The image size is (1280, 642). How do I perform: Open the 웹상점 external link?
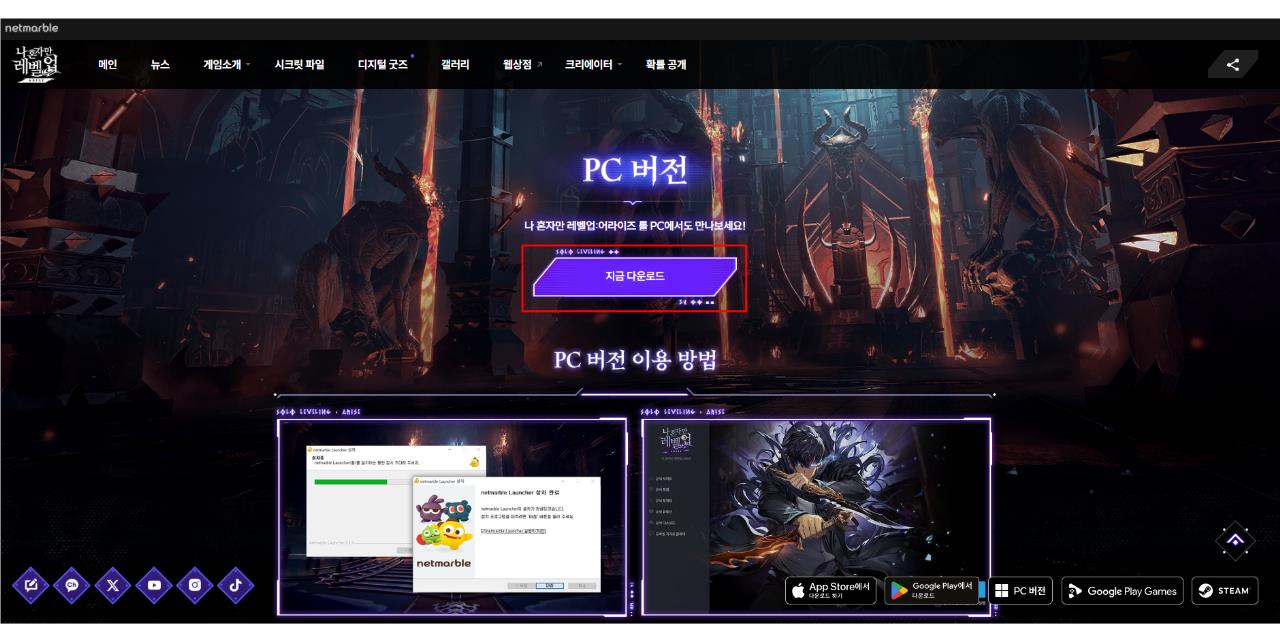[519, 62]
